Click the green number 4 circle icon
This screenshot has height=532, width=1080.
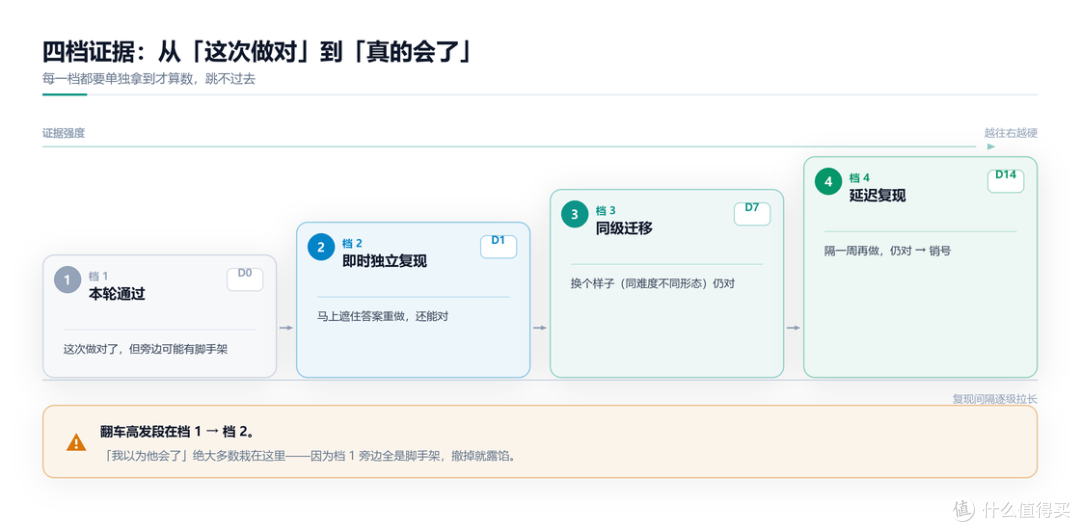828,181
